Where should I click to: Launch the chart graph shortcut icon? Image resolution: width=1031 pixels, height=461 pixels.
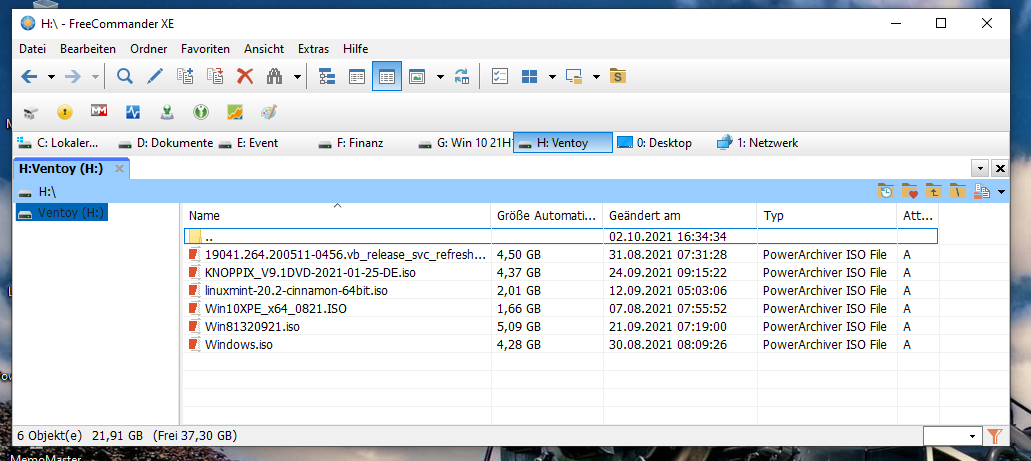pos(235,112)
